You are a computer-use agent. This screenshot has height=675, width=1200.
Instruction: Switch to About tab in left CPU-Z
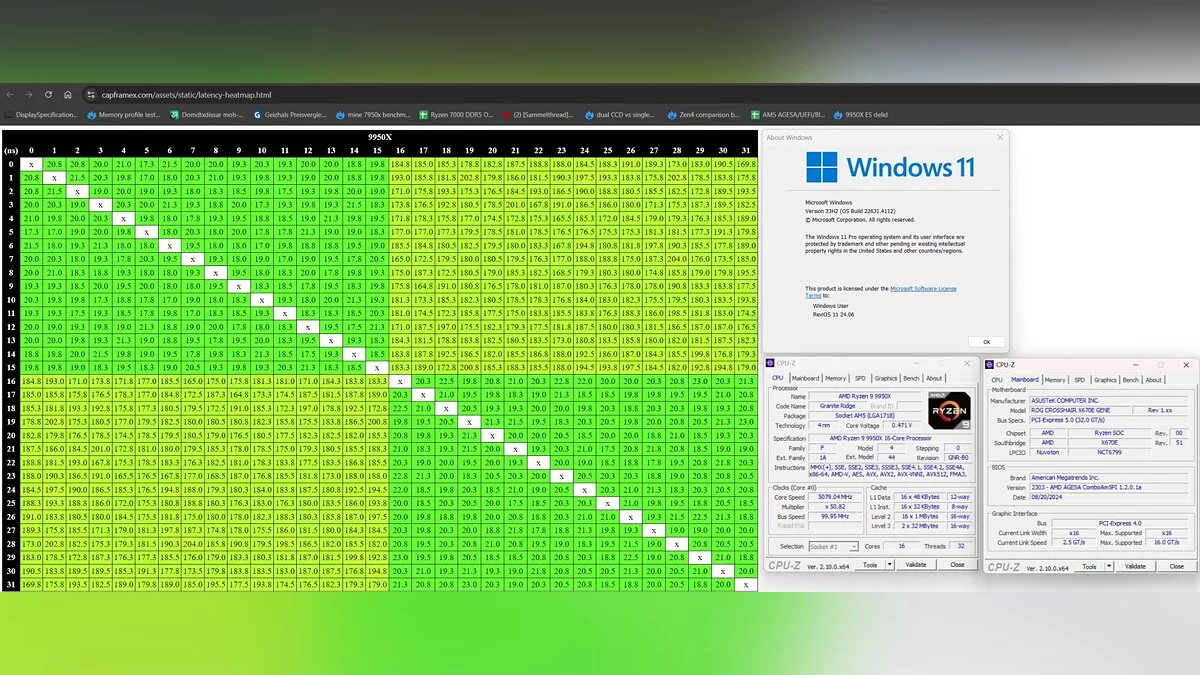(934, 378)
